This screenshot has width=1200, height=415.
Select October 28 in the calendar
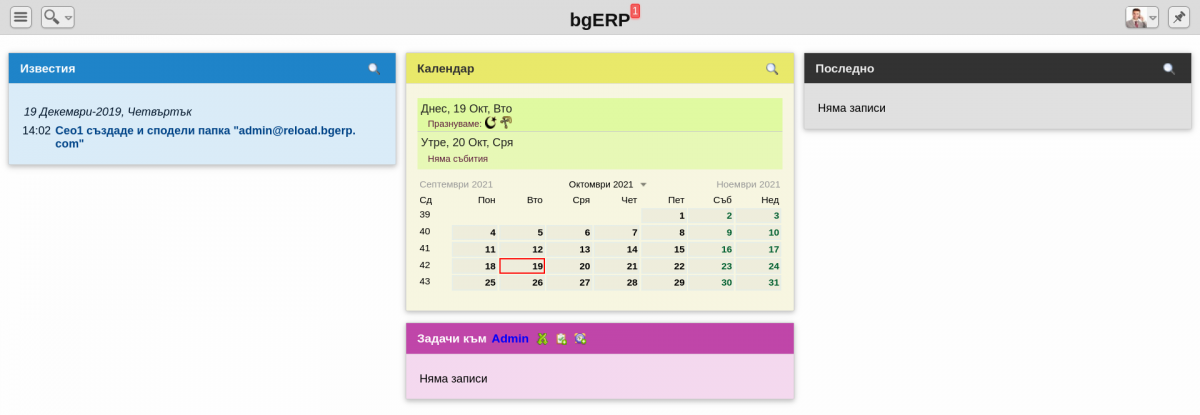point(617,283)
